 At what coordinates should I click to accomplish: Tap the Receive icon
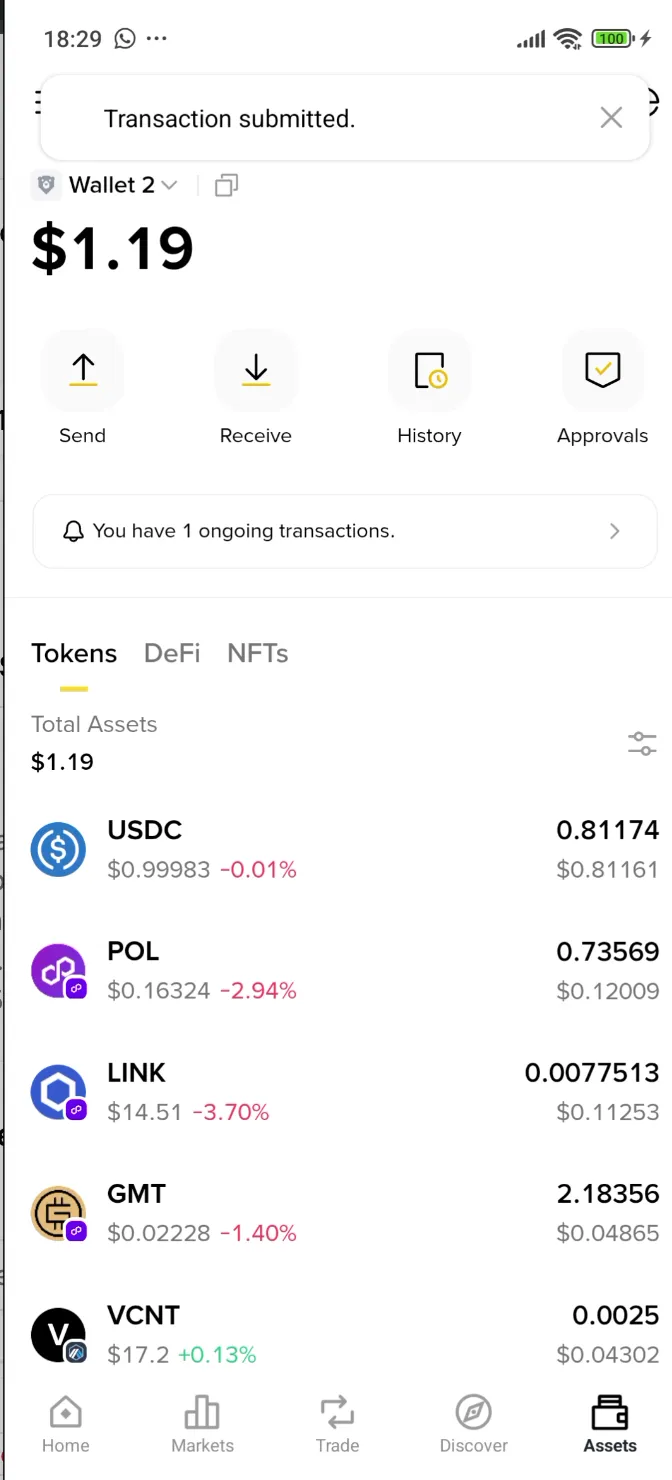pos(255,371)
